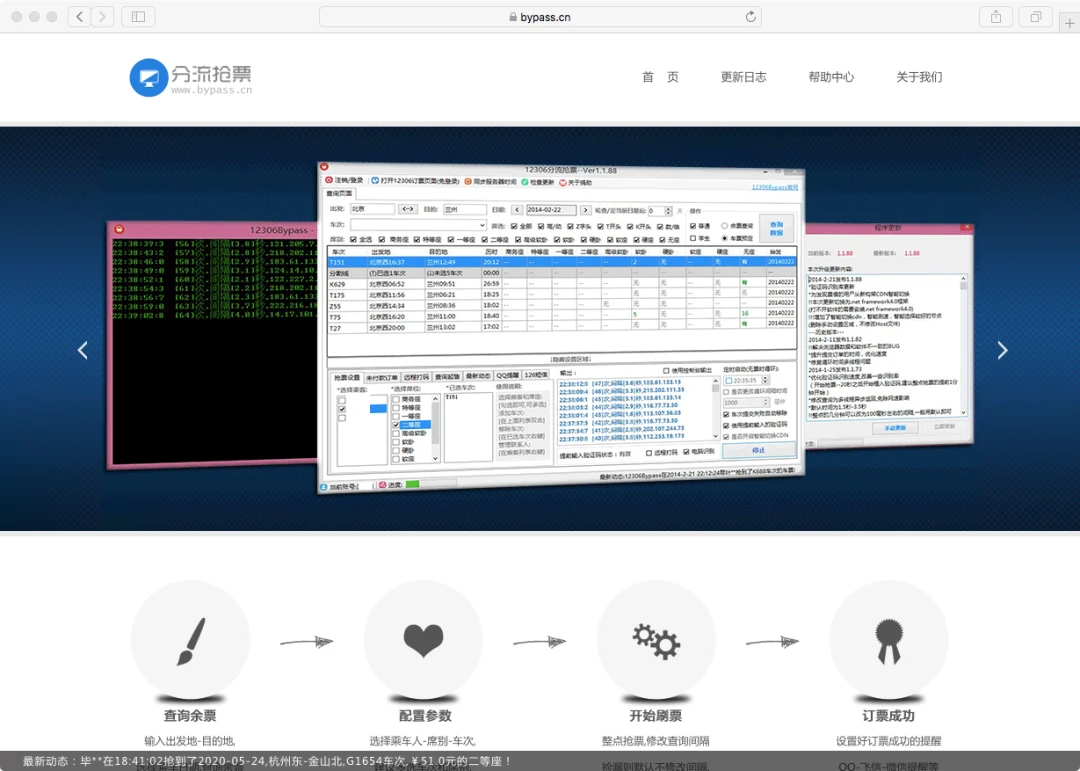Toggle the 使用控制台输出 checkbox

(666, 371)
